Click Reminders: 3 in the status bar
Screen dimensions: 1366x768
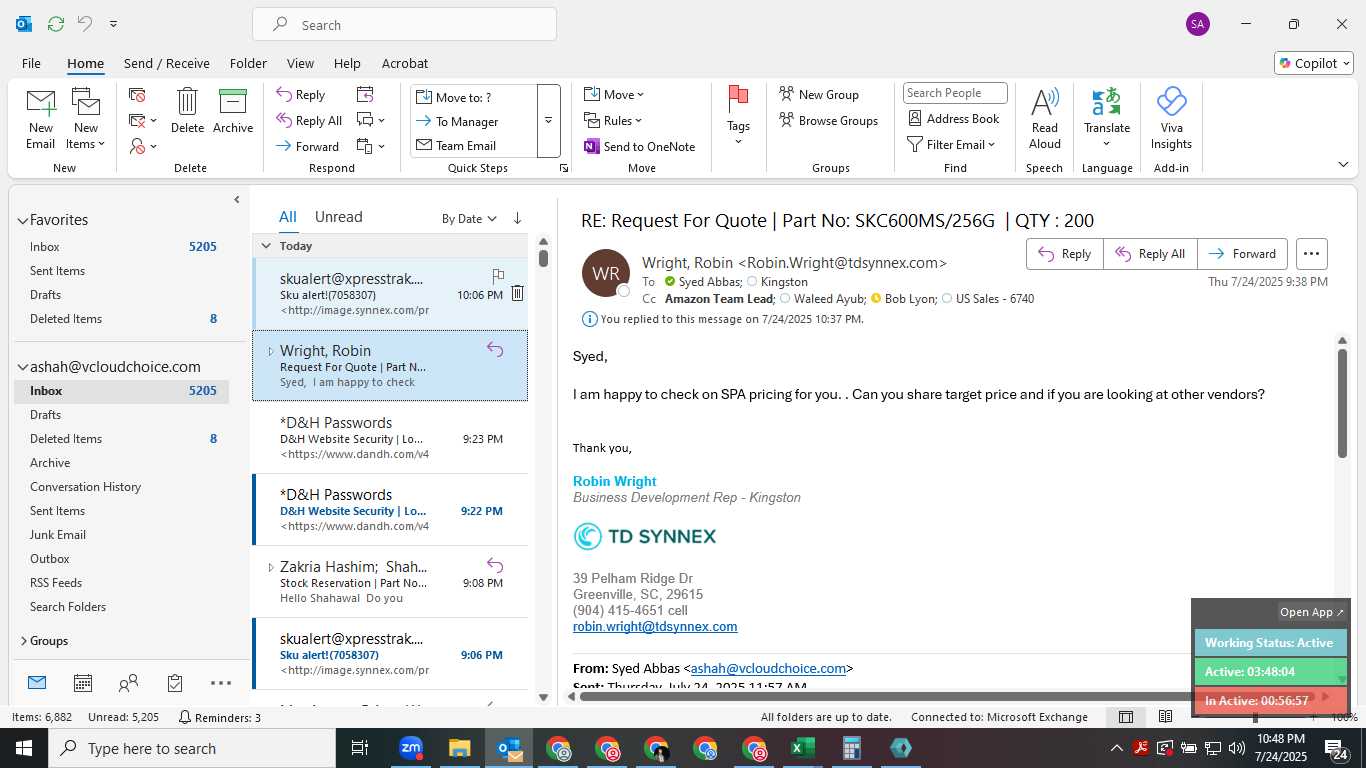coord(219,717)
